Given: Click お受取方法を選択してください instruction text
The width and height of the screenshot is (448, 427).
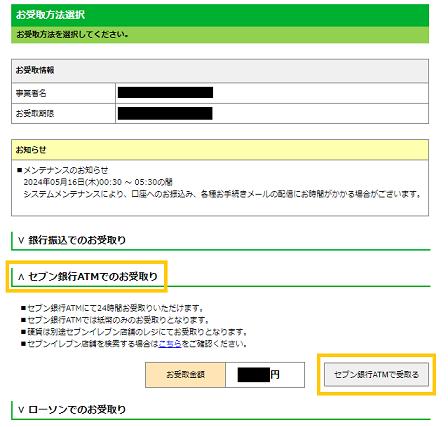Looking at the screenshot, I should [72, 34].
